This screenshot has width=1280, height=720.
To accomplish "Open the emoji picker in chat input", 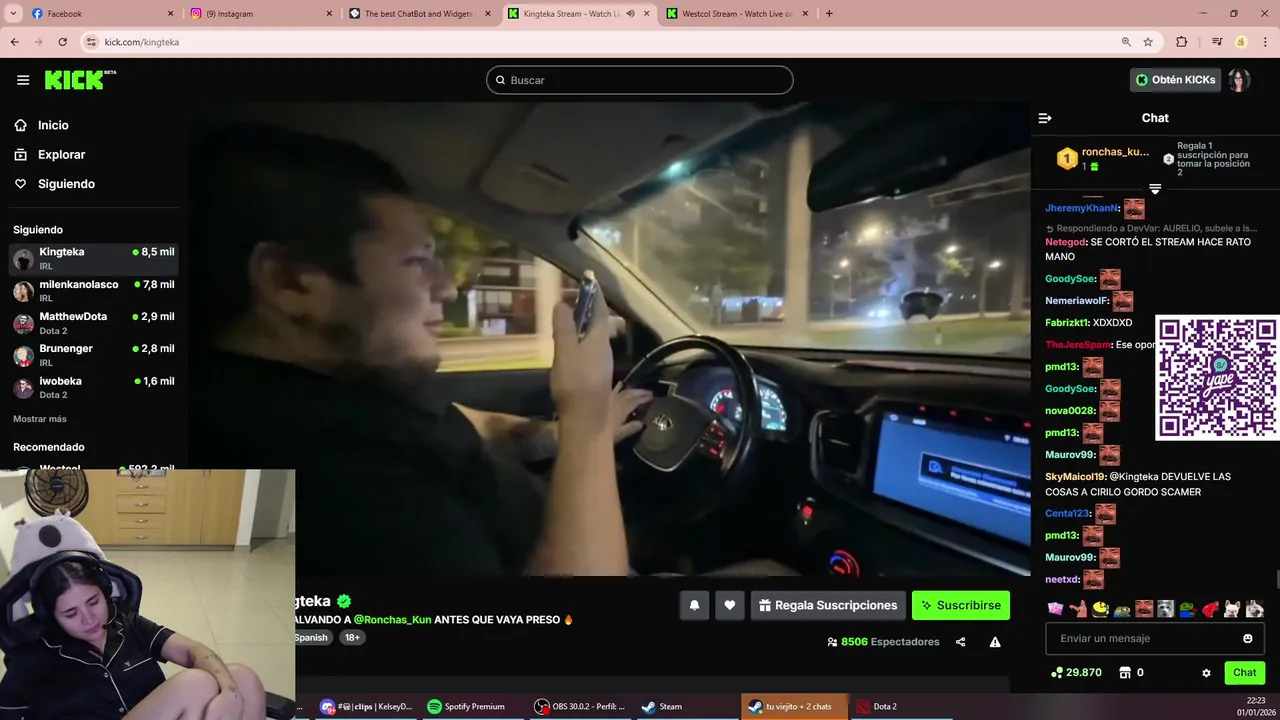I will pyautogui.click(x=1248, y=638).
